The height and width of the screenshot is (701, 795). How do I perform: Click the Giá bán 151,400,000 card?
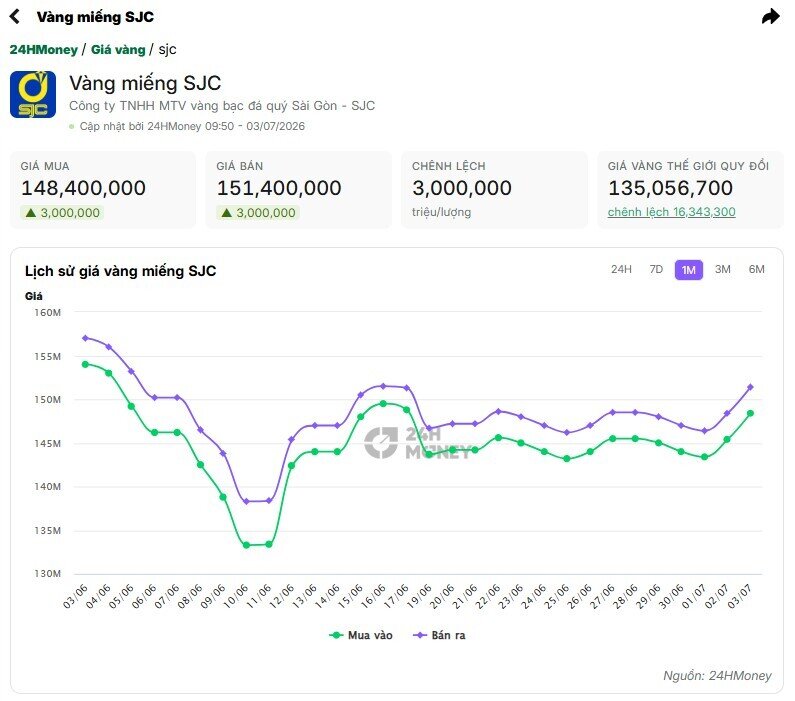pos(299,190)
